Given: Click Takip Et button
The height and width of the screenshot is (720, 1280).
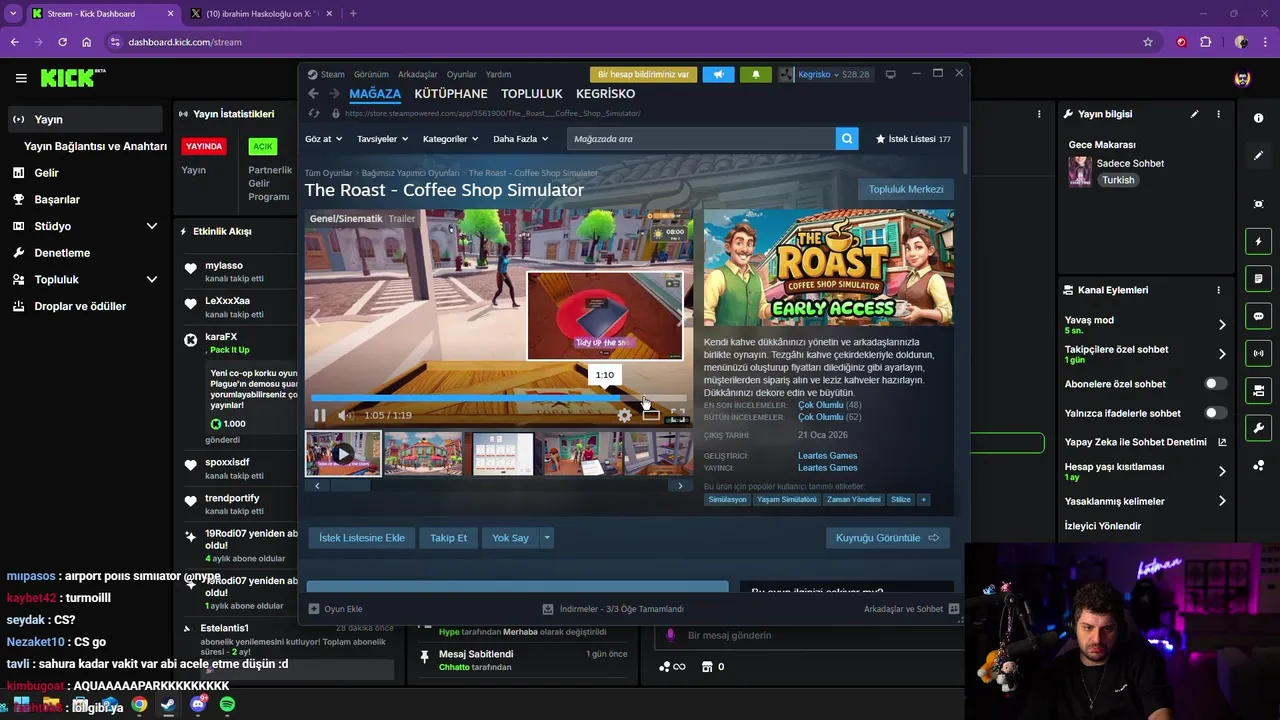Looking at the screenshot, I should point(448,538).
